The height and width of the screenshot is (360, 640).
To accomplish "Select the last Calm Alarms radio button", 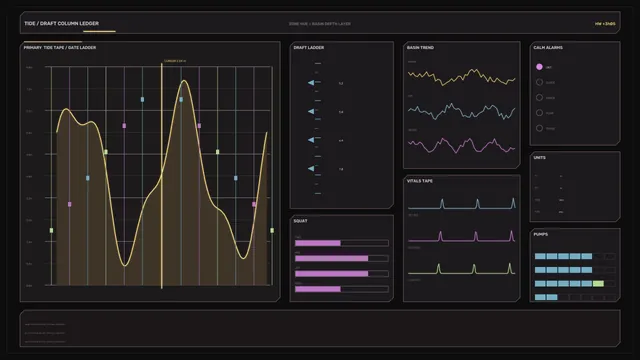I will pos(539,128).
